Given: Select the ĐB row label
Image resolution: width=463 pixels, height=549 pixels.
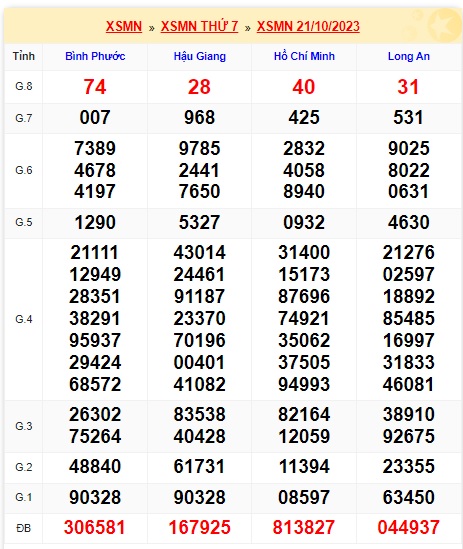Looking at the screenshot, I should point(23,528).
